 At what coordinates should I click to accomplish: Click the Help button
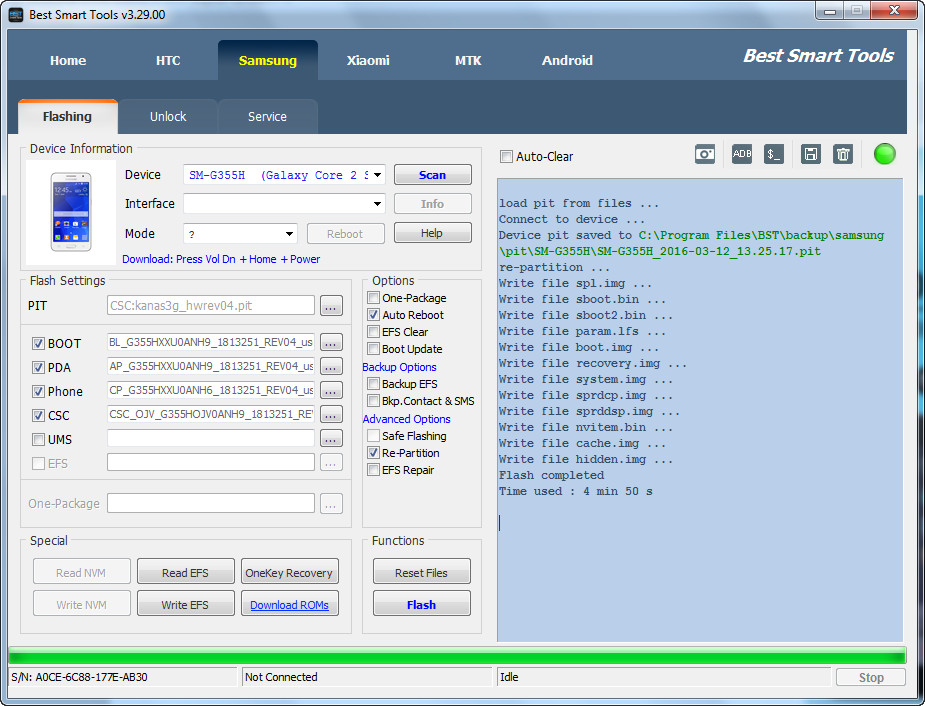tap(432, 233)
